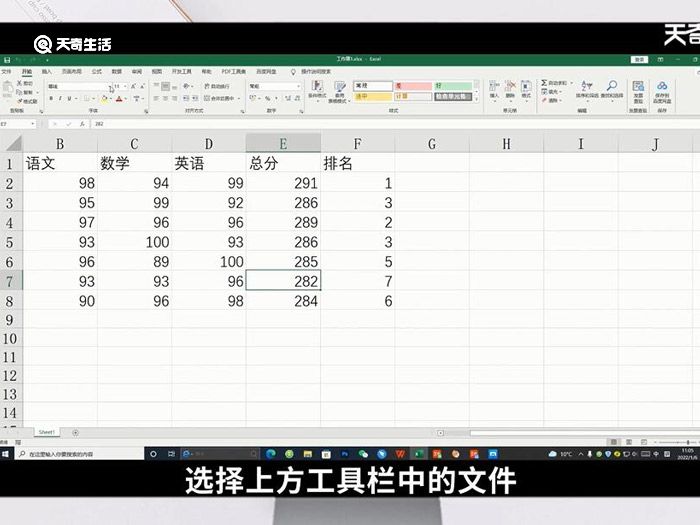Expand the cell styles gallery arrow

477,100
